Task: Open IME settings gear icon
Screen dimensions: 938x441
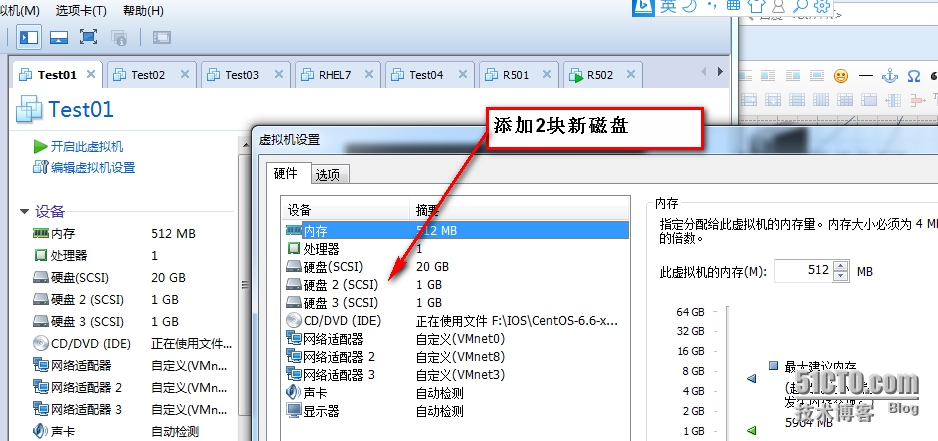Action: click(823, 6)
